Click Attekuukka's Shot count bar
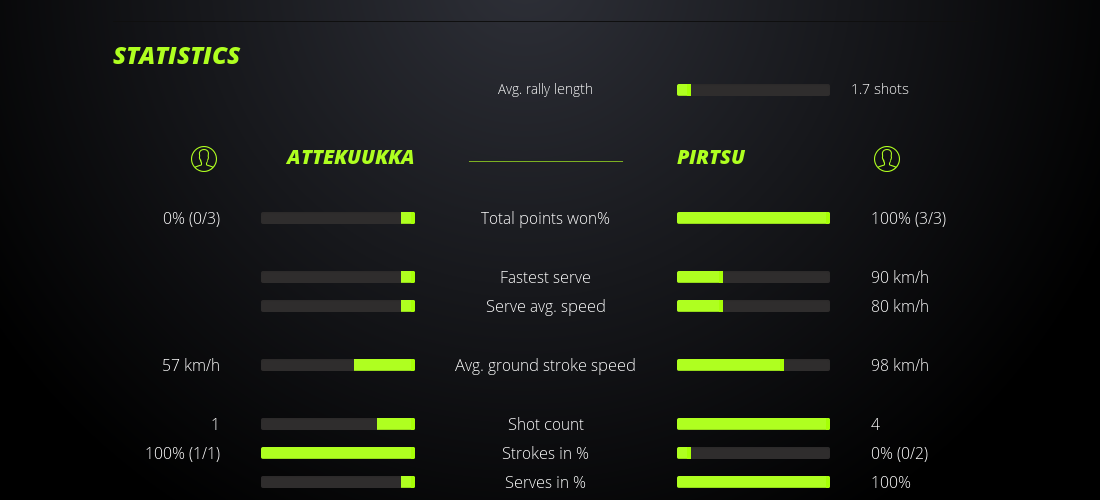 tap(338, 424)
